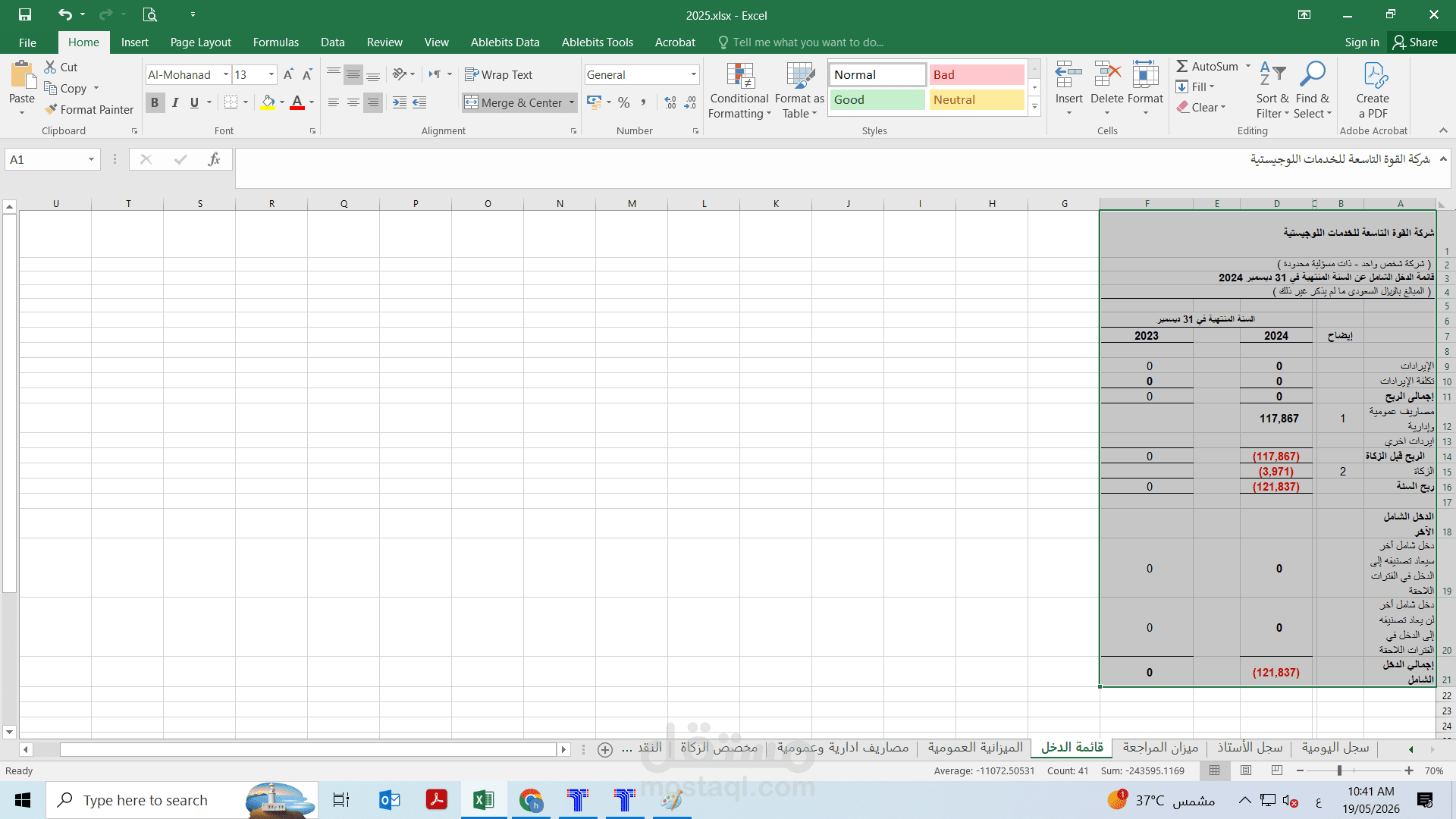
Task: Open the Ablebits Data tab
Action: (505, 42)
